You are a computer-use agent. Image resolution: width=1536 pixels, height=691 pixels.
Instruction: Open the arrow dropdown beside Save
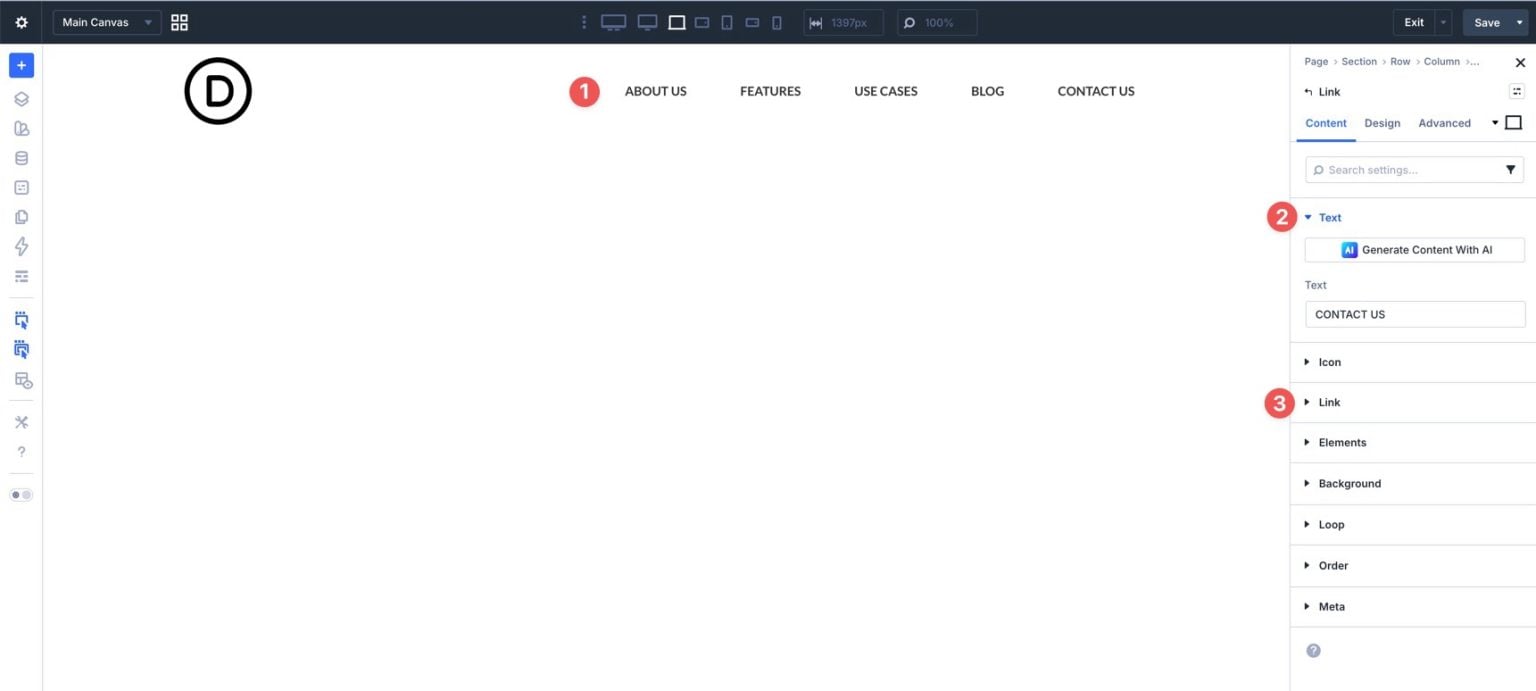[1519, 22]
